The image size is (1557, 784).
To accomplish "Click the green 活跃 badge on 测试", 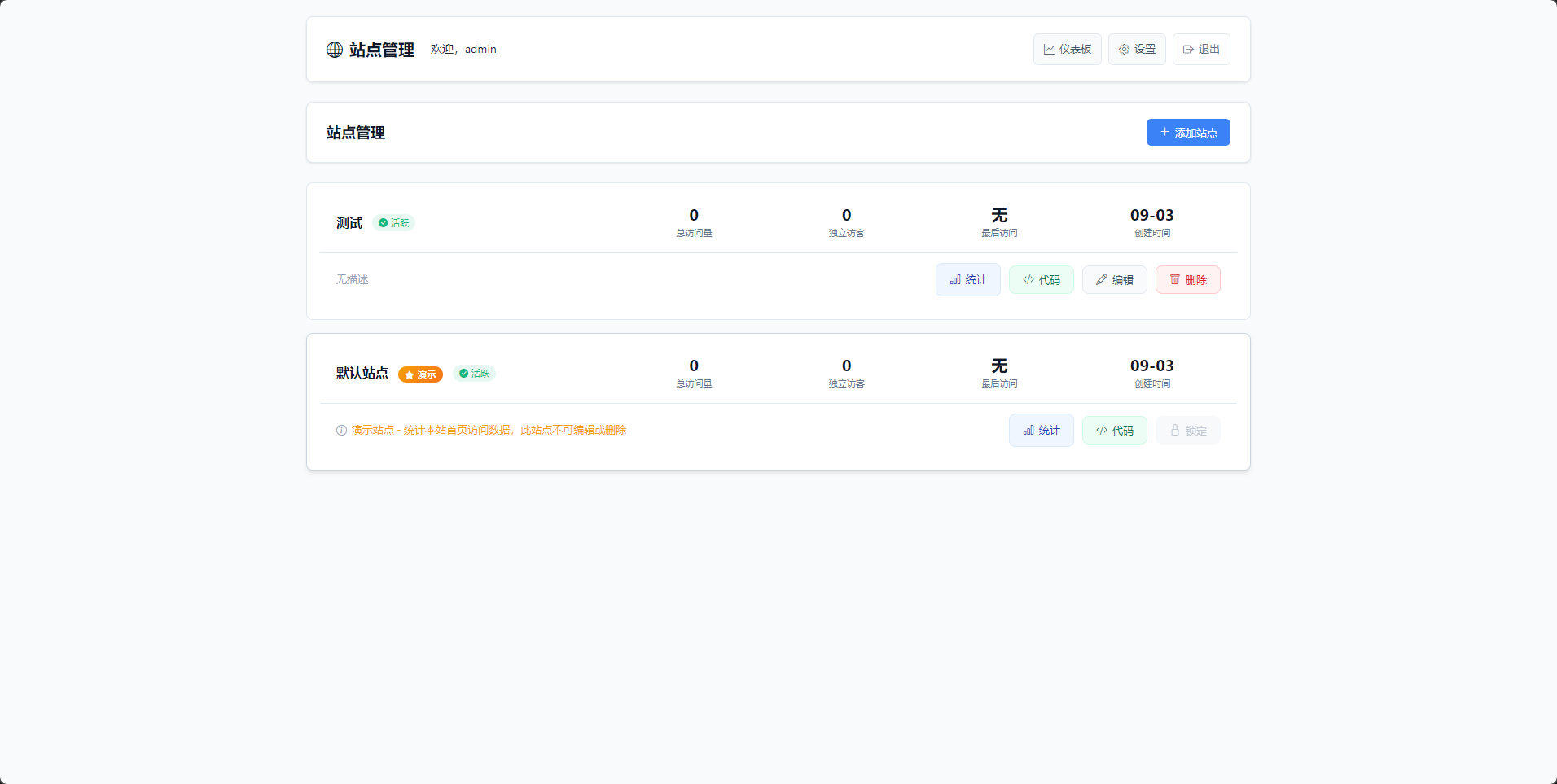I will pos(394,223).
